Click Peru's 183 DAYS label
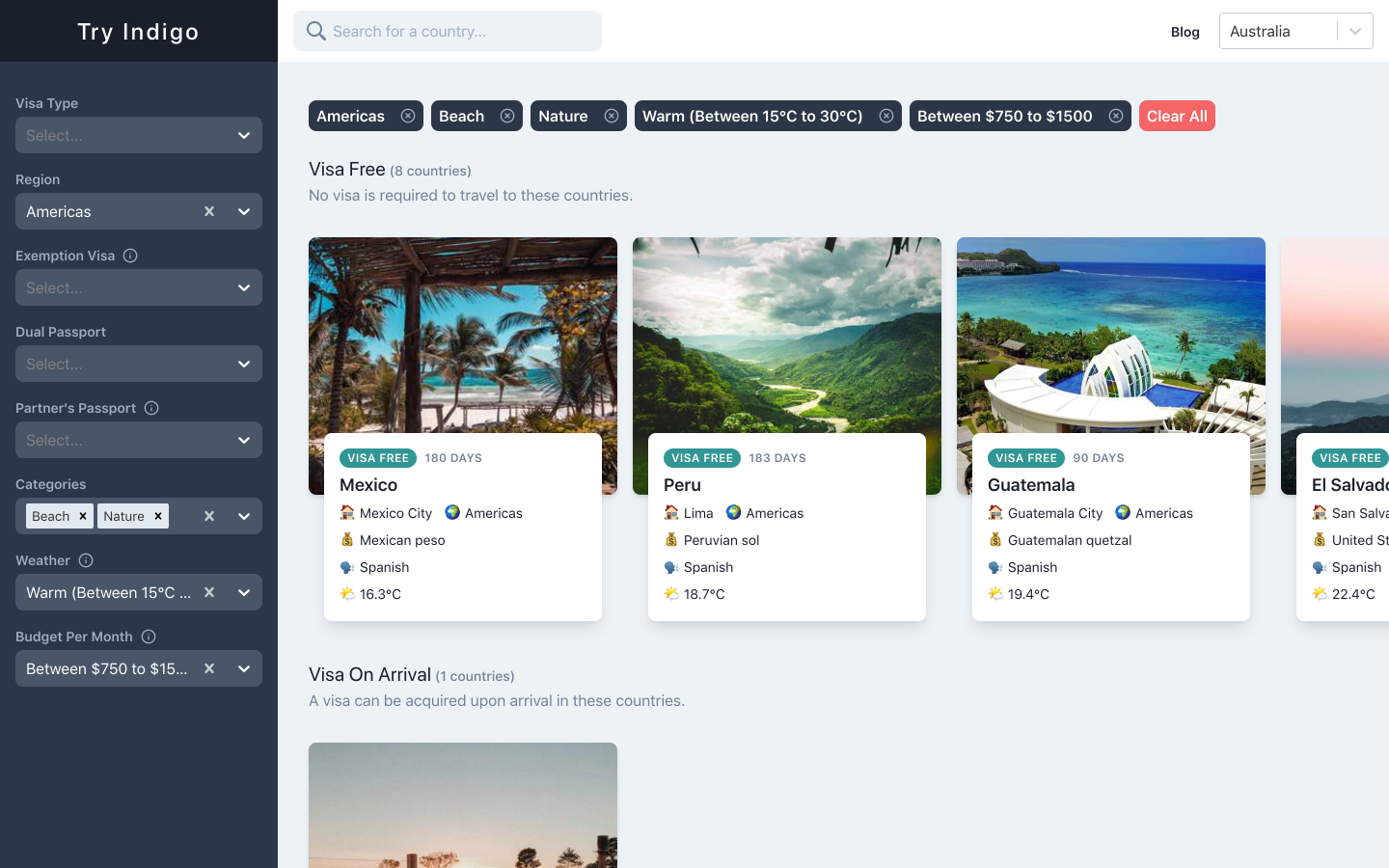 pyautogui.click(x=777, y=458)
